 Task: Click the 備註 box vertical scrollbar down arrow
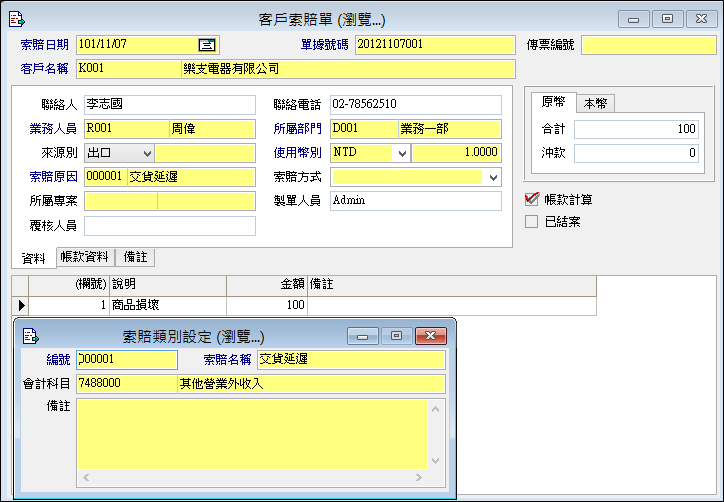tap(436, 462)
